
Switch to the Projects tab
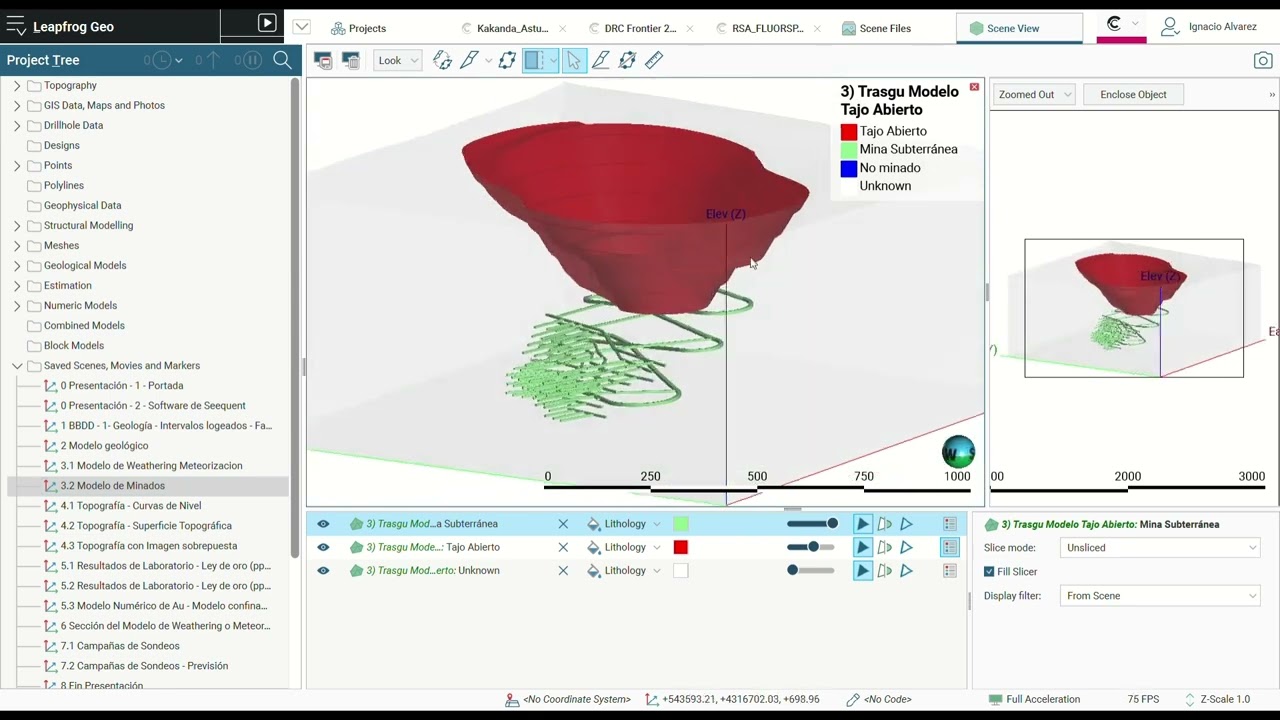[x=358, y=28]
